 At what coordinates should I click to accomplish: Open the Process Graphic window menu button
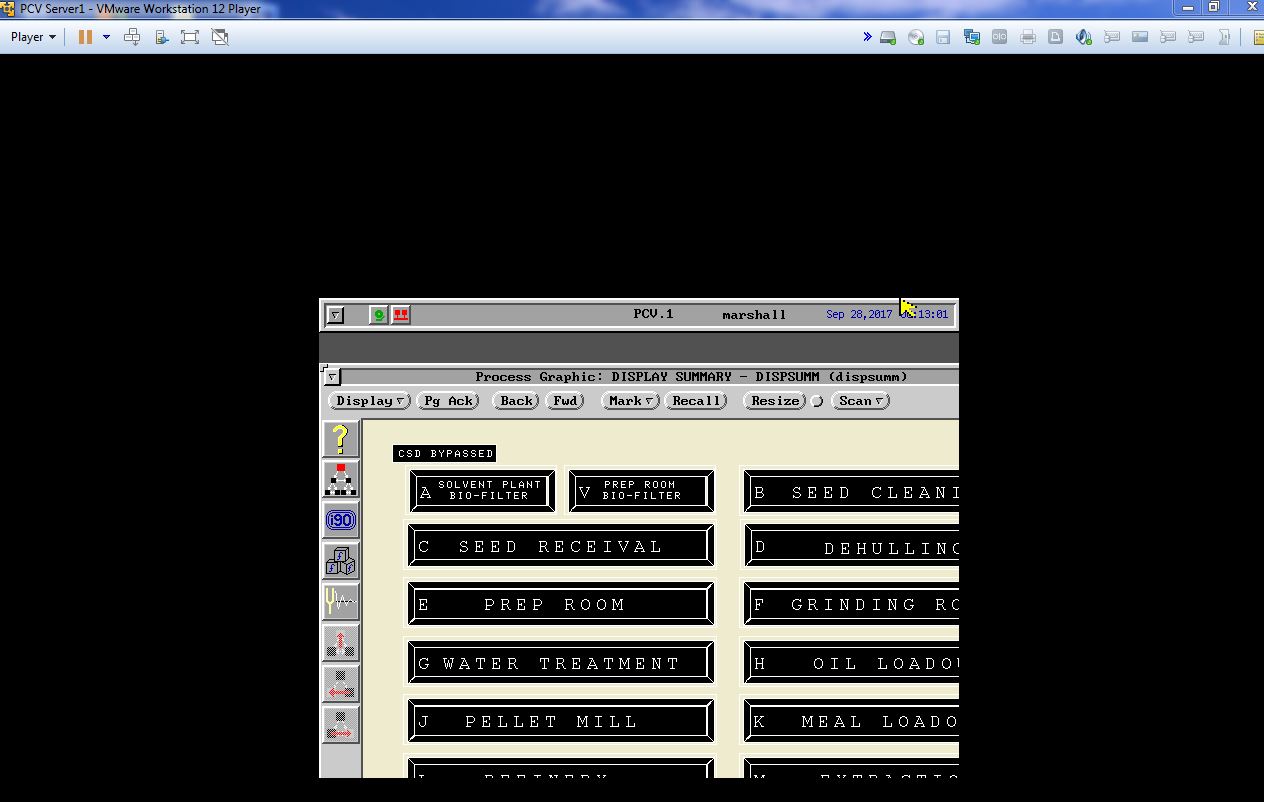332,377
